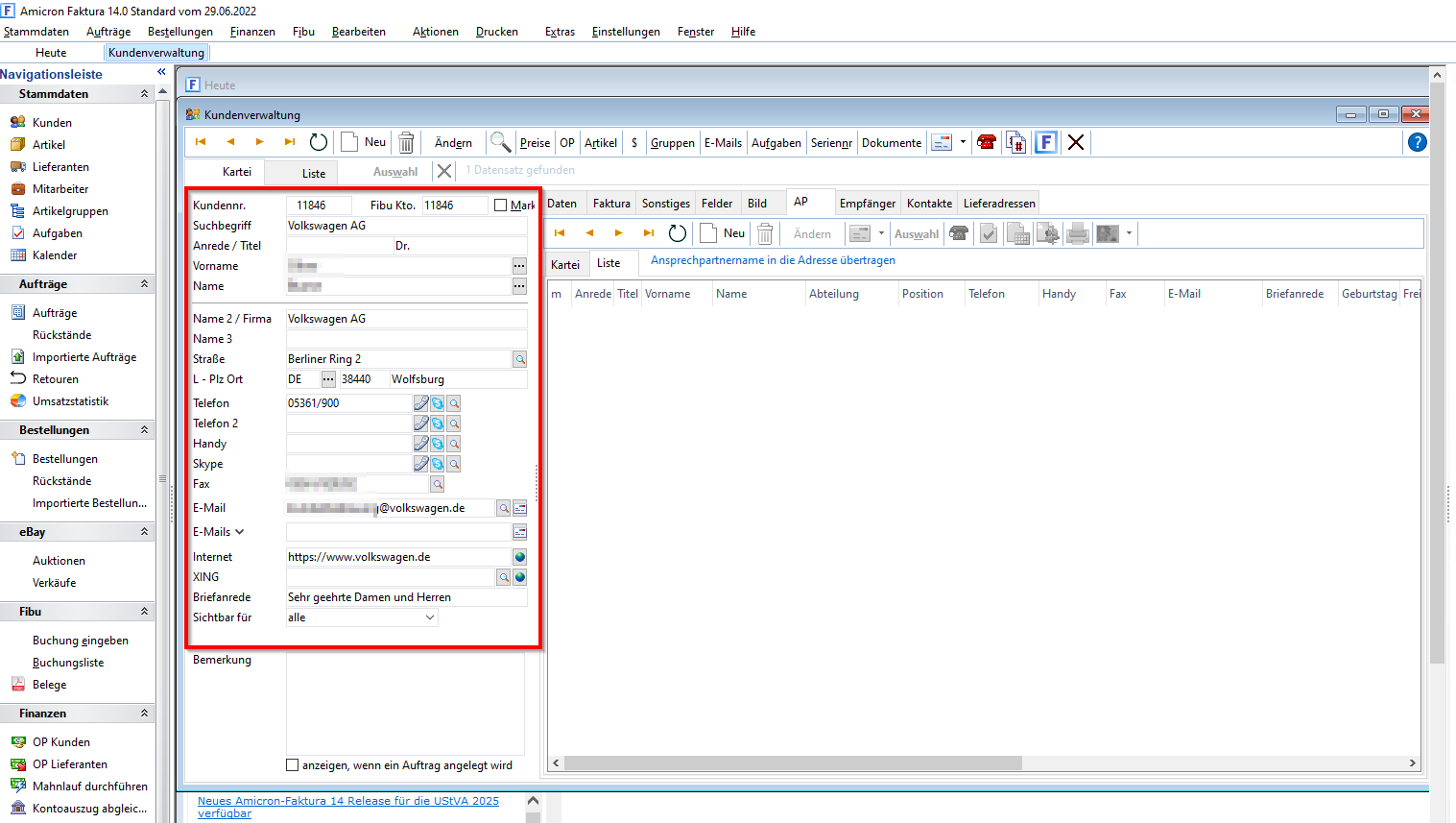Viewport: 1456px width, 823px height.
Task: Click the document with hash icon
Action: (1015, 142)
